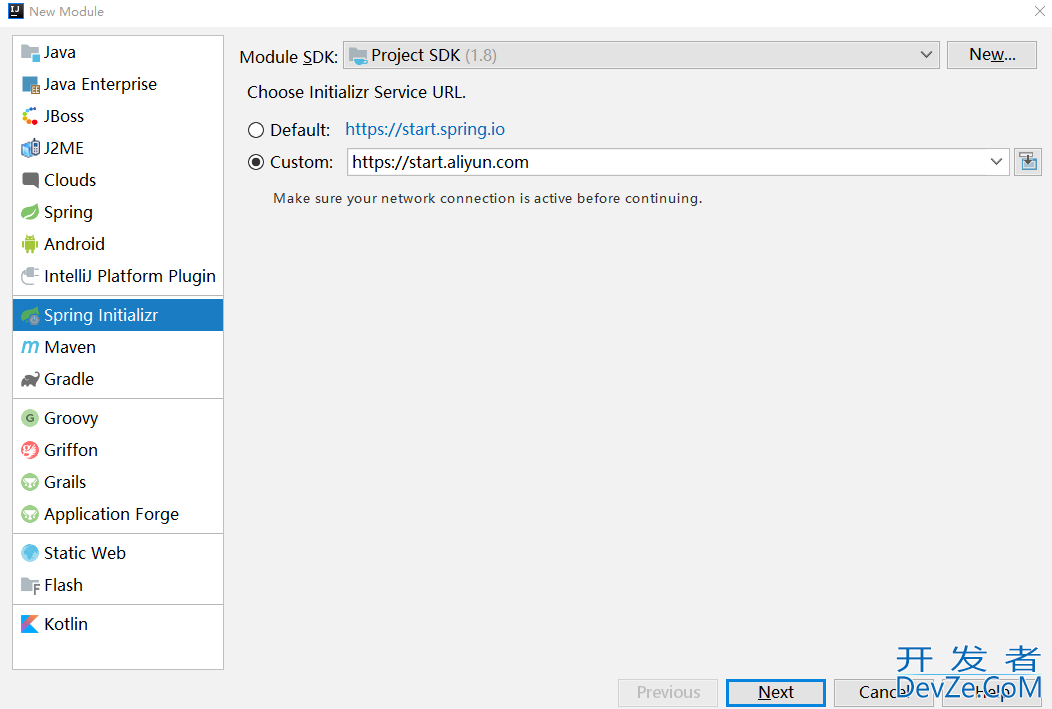Image resolution: width=1052 pixels, height=709 pixels.
Task: Select the Default service URL radio button
Action: (256, 130)
